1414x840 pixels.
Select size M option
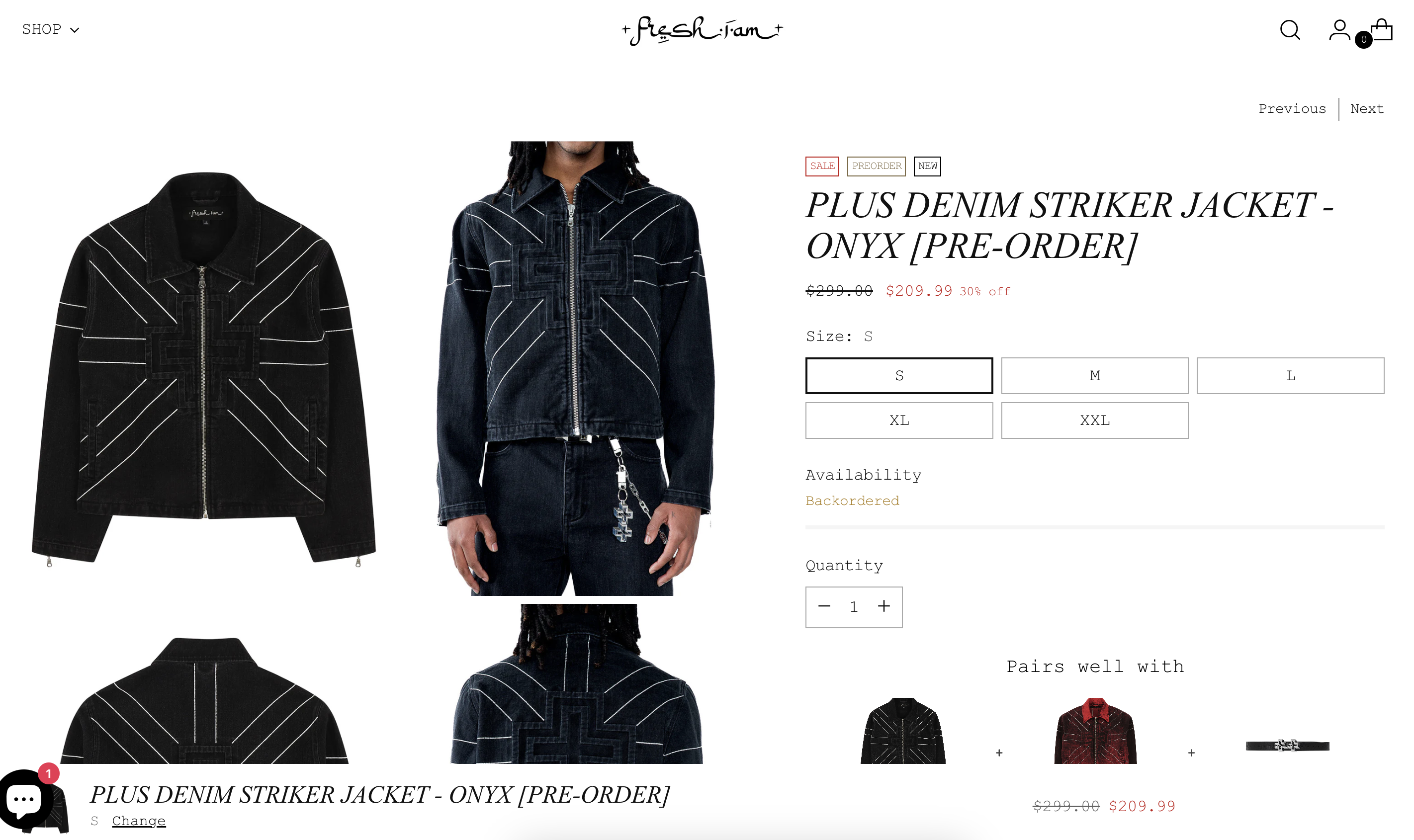click(1094, 375)
